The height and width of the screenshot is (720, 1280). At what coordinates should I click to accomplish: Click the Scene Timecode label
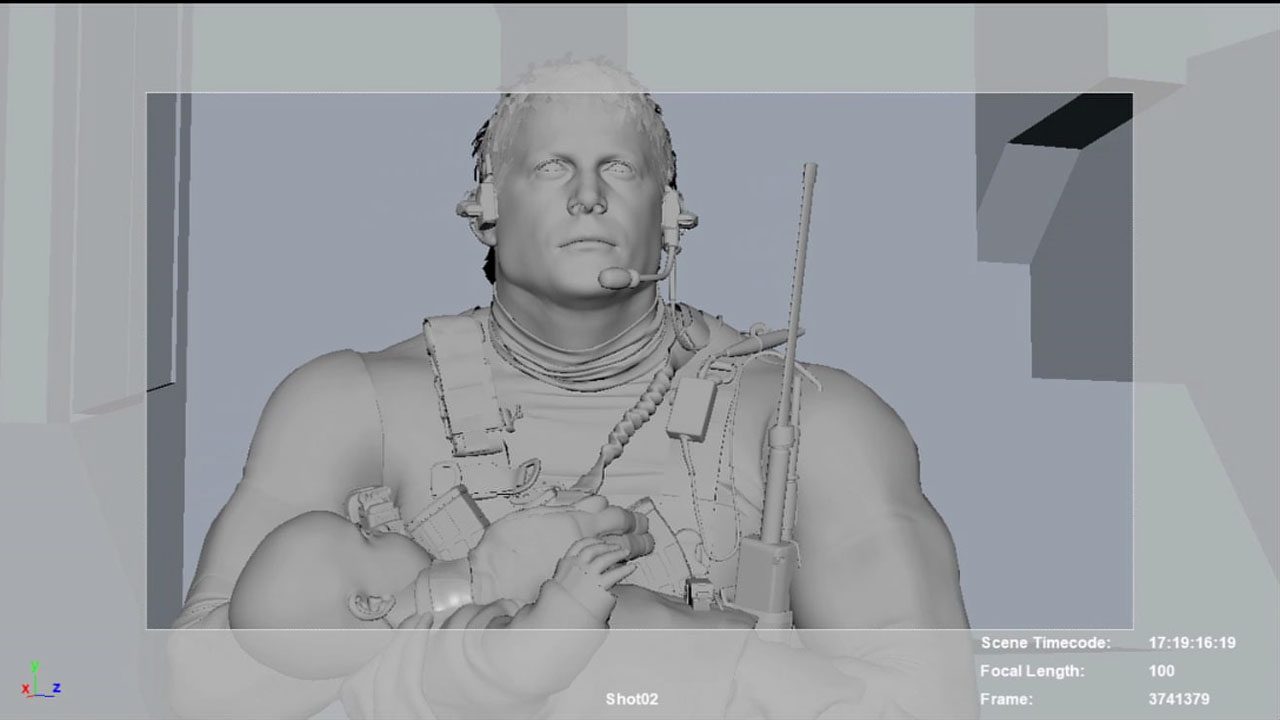[x=1045, y=643]
